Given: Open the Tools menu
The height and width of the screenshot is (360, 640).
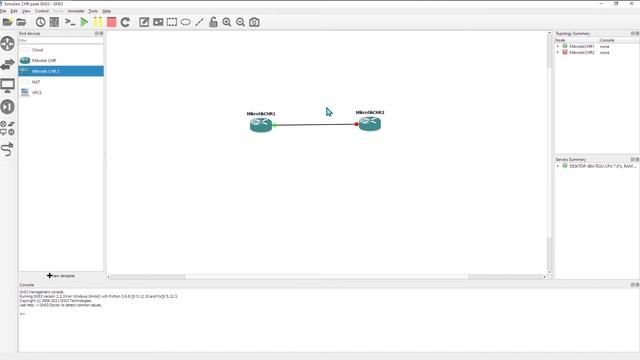Looking at the screenshot, I should click(x=93, y=11).
